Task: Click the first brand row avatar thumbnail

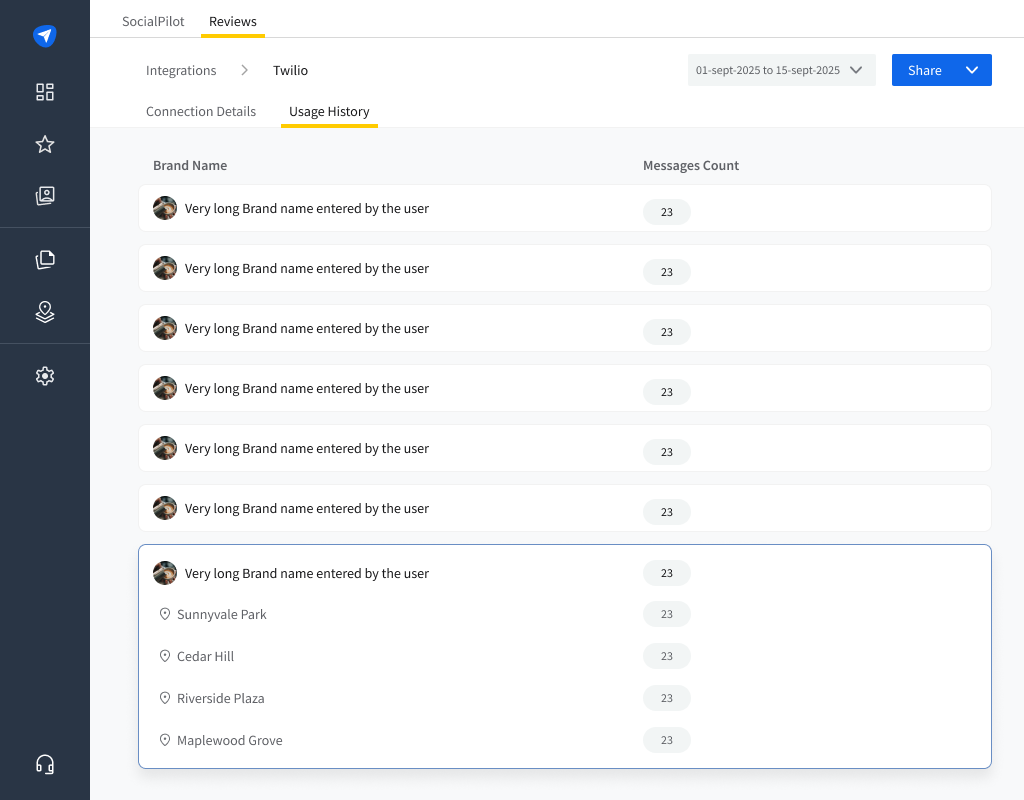Action: tap(165, 208)
